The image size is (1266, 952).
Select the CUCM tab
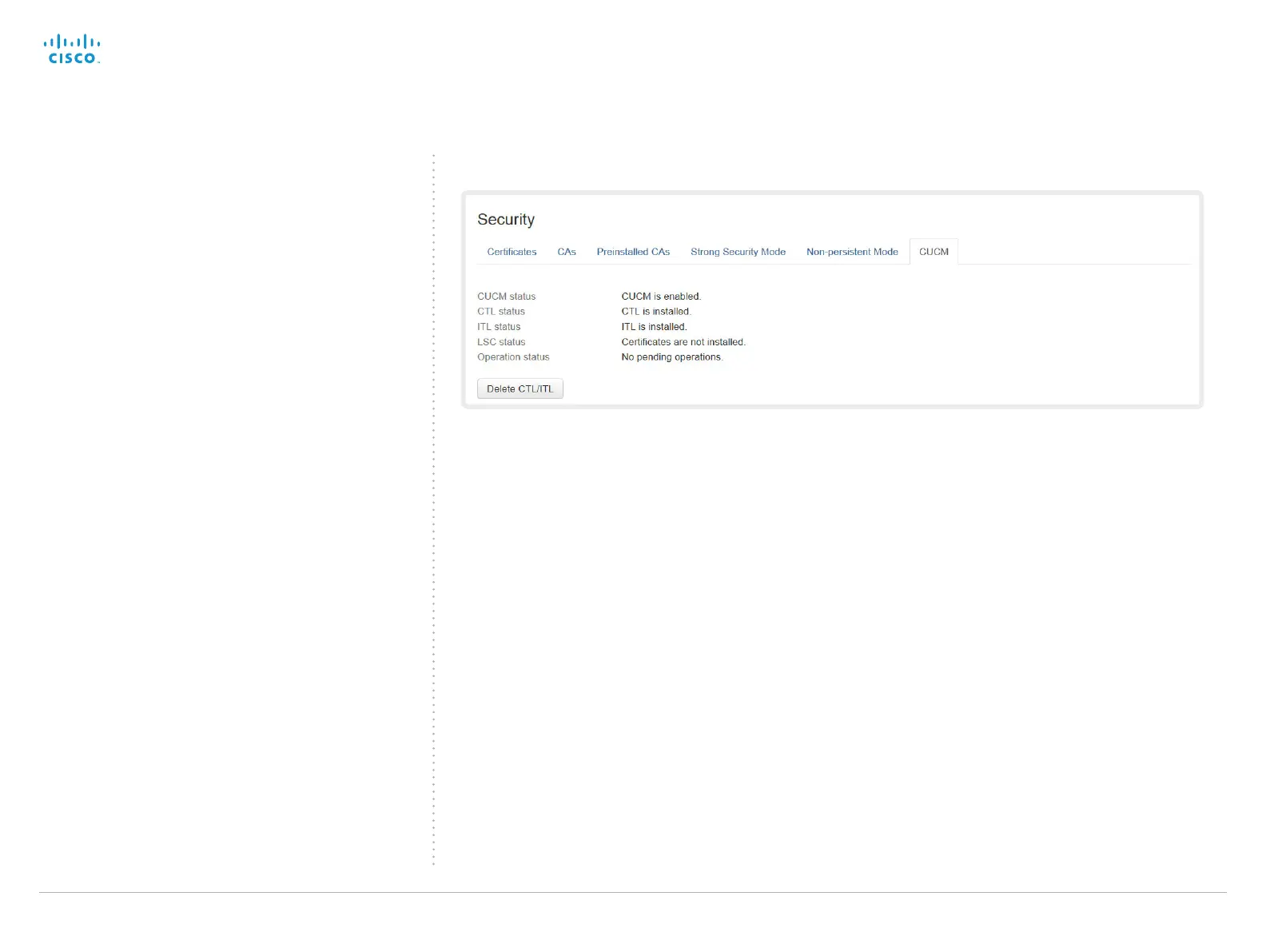(934, 252)
